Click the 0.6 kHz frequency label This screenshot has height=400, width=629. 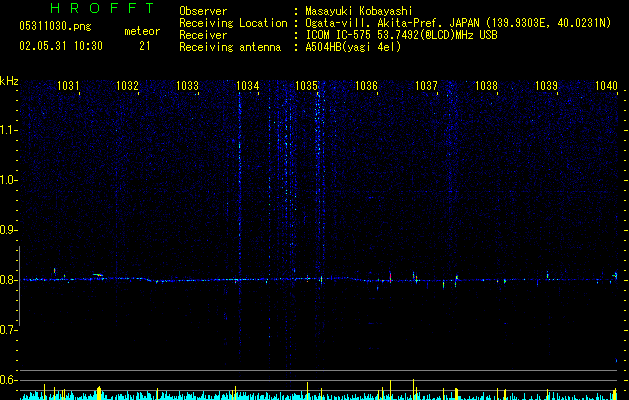9,380
